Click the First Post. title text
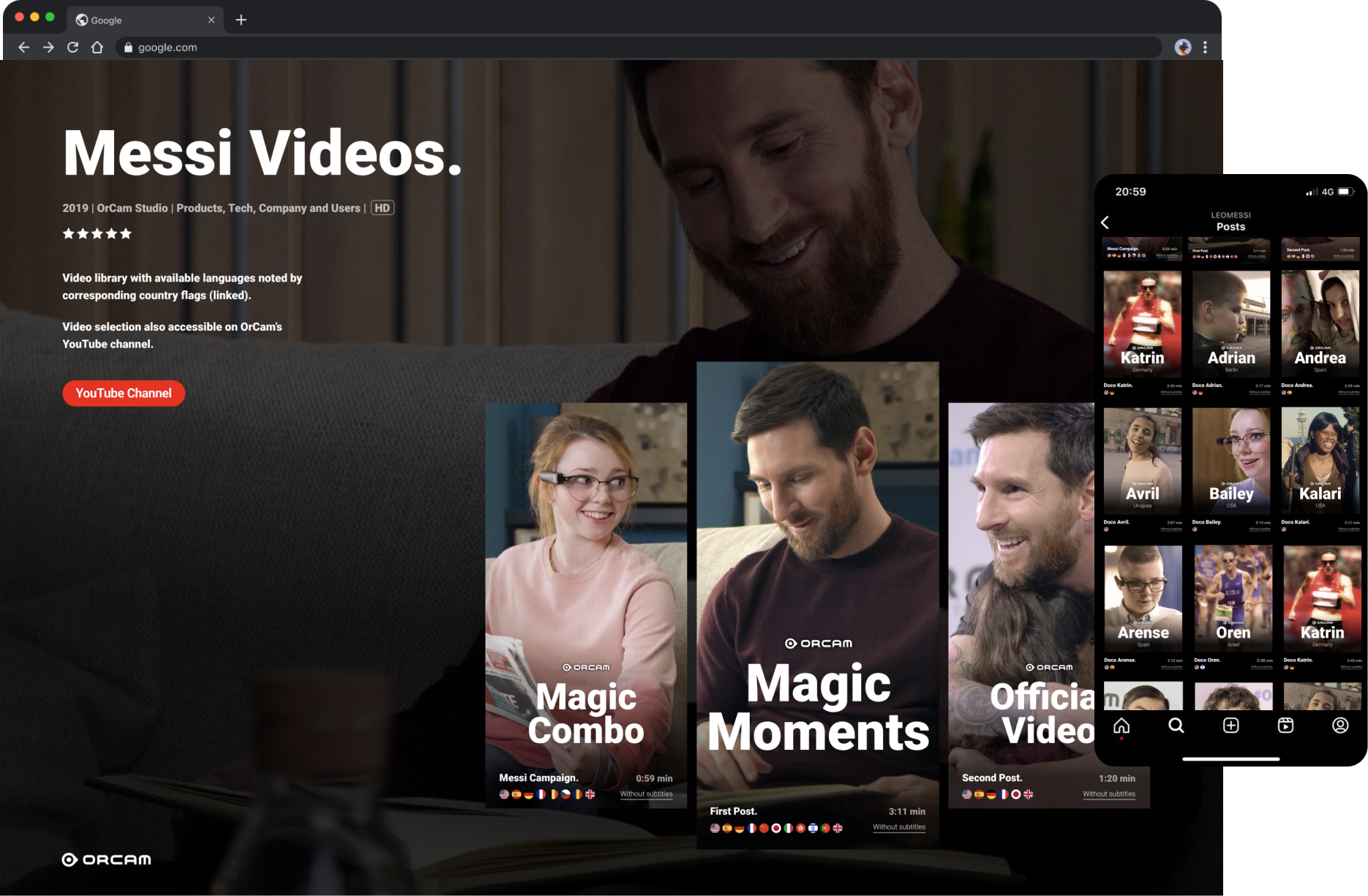Screen dimensions: 1368x896 pos(733,811)
